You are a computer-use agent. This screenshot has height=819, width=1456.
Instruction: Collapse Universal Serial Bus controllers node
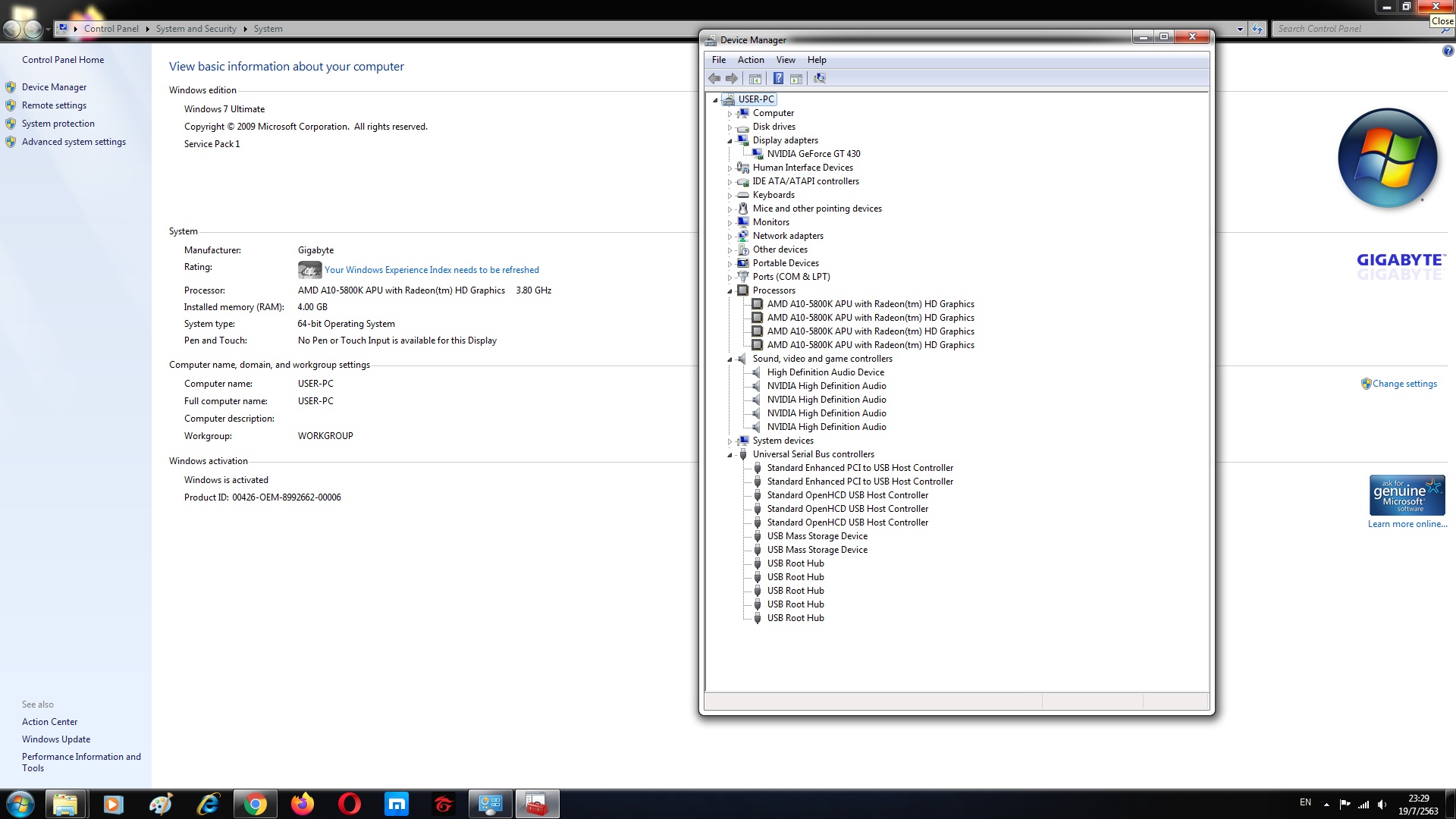pyautogui.click(x=730, y=455)
